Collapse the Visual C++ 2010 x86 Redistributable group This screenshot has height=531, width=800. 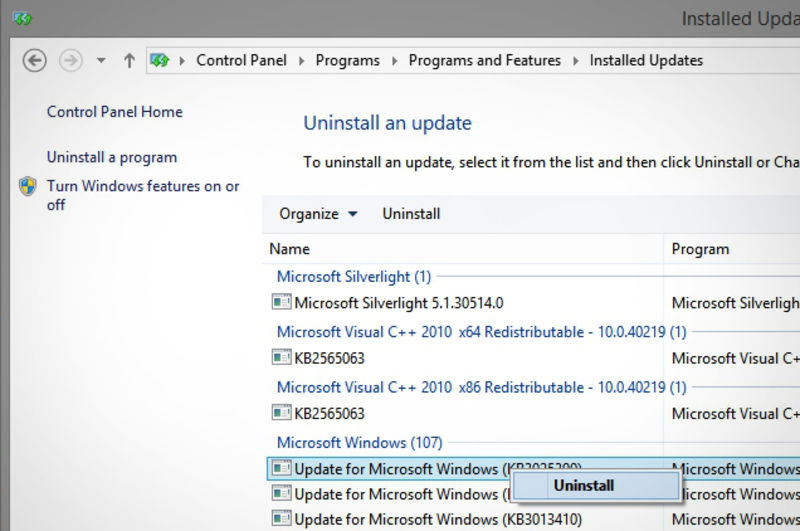click(x=482, y=387)
